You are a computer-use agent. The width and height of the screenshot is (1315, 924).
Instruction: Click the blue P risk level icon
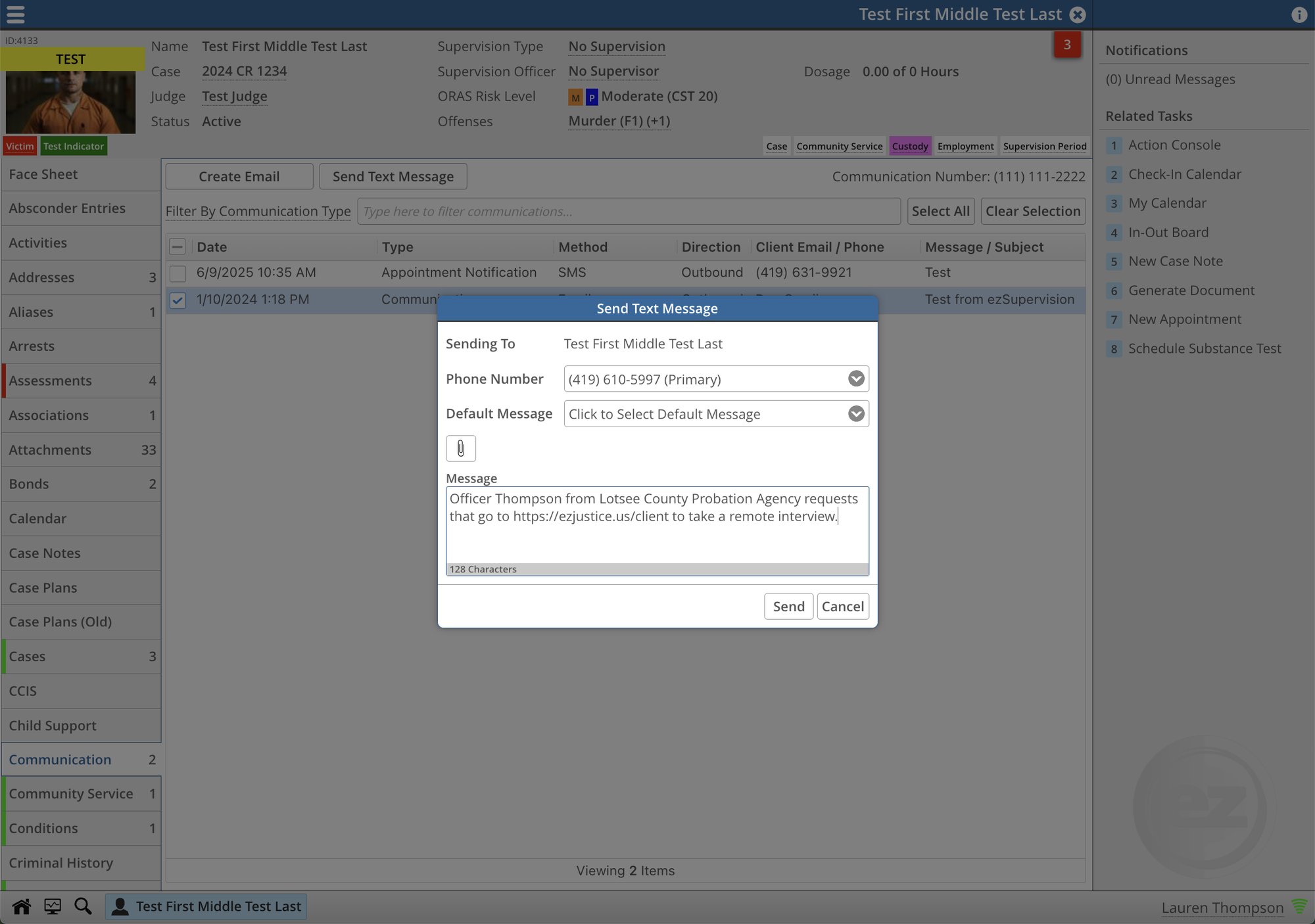coord(592,97)
